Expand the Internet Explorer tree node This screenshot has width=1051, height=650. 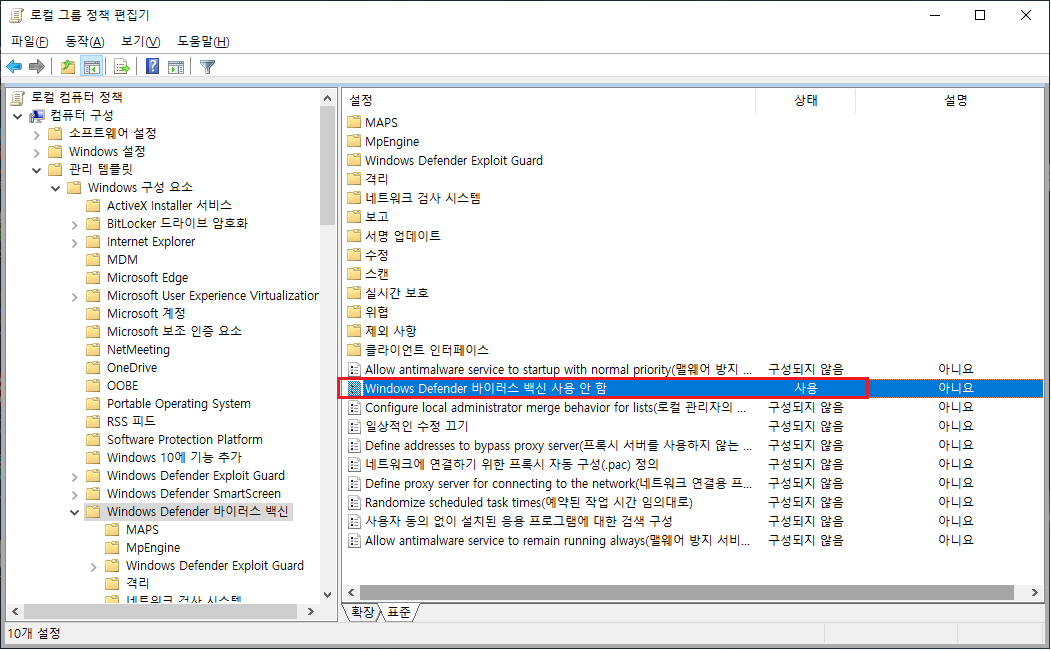(x=74, y=243)
